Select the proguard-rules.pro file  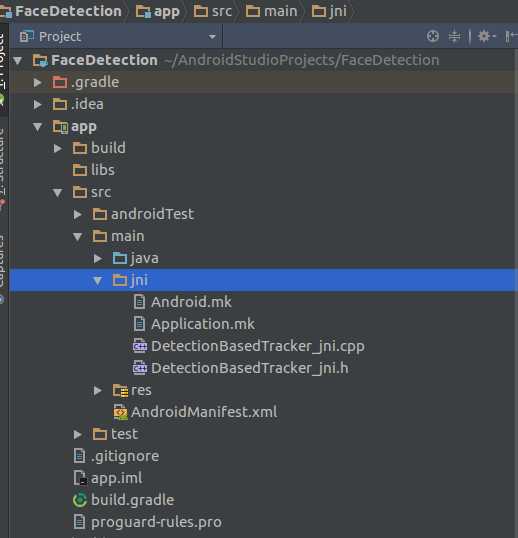156,523
